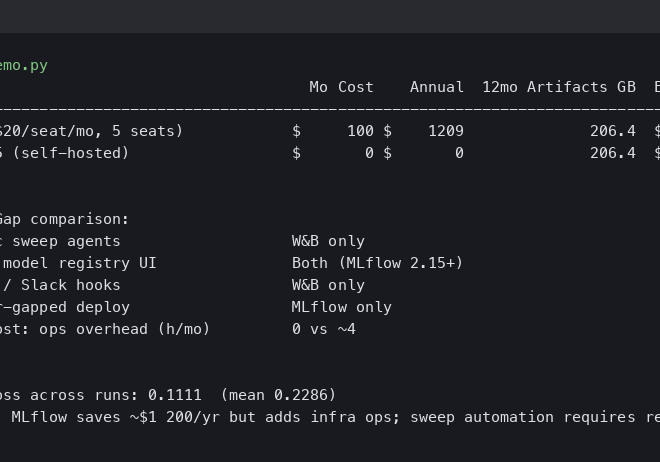Image resolution: width=660 pixels, height=462 pixels.
Task: Click the '12mo Artifacts GB' header
Action: [x=559, y=87]
